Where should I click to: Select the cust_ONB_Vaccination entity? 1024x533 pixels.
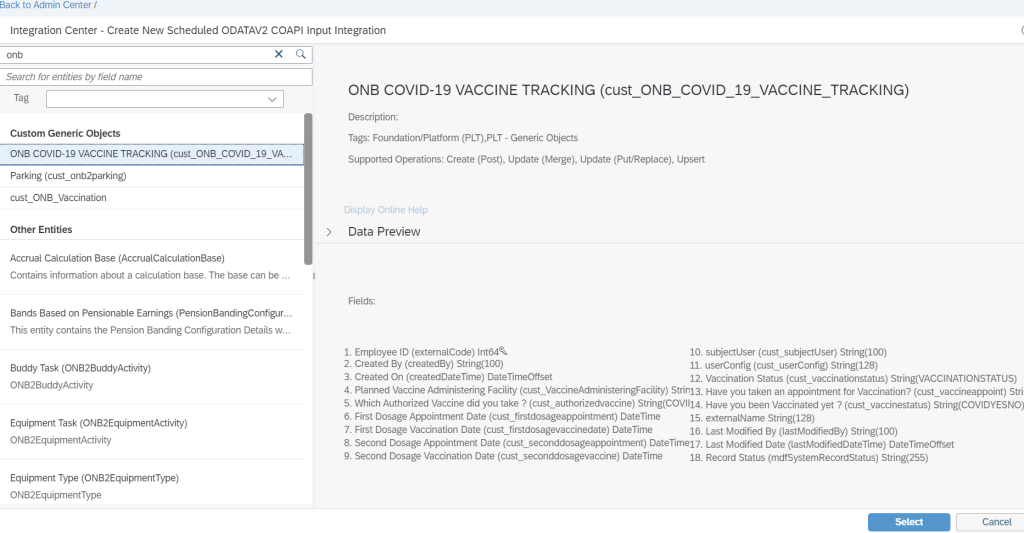click(x=152, y=198)
